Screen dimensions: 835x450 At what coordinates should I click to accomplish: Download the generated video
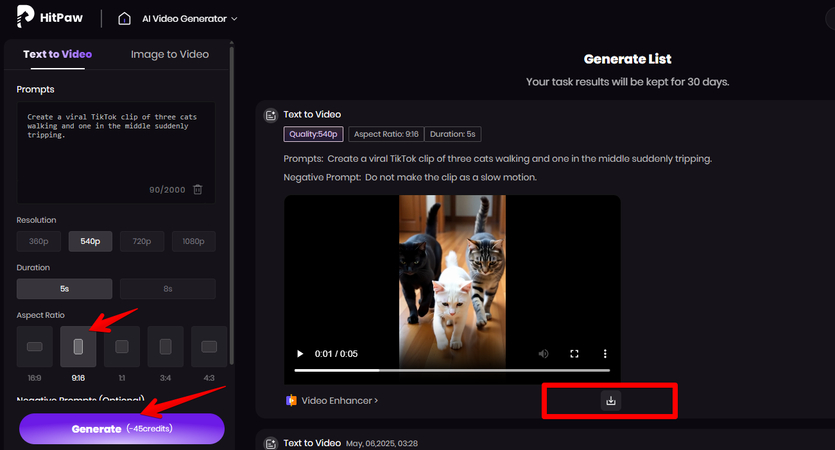tap(611, 400)
